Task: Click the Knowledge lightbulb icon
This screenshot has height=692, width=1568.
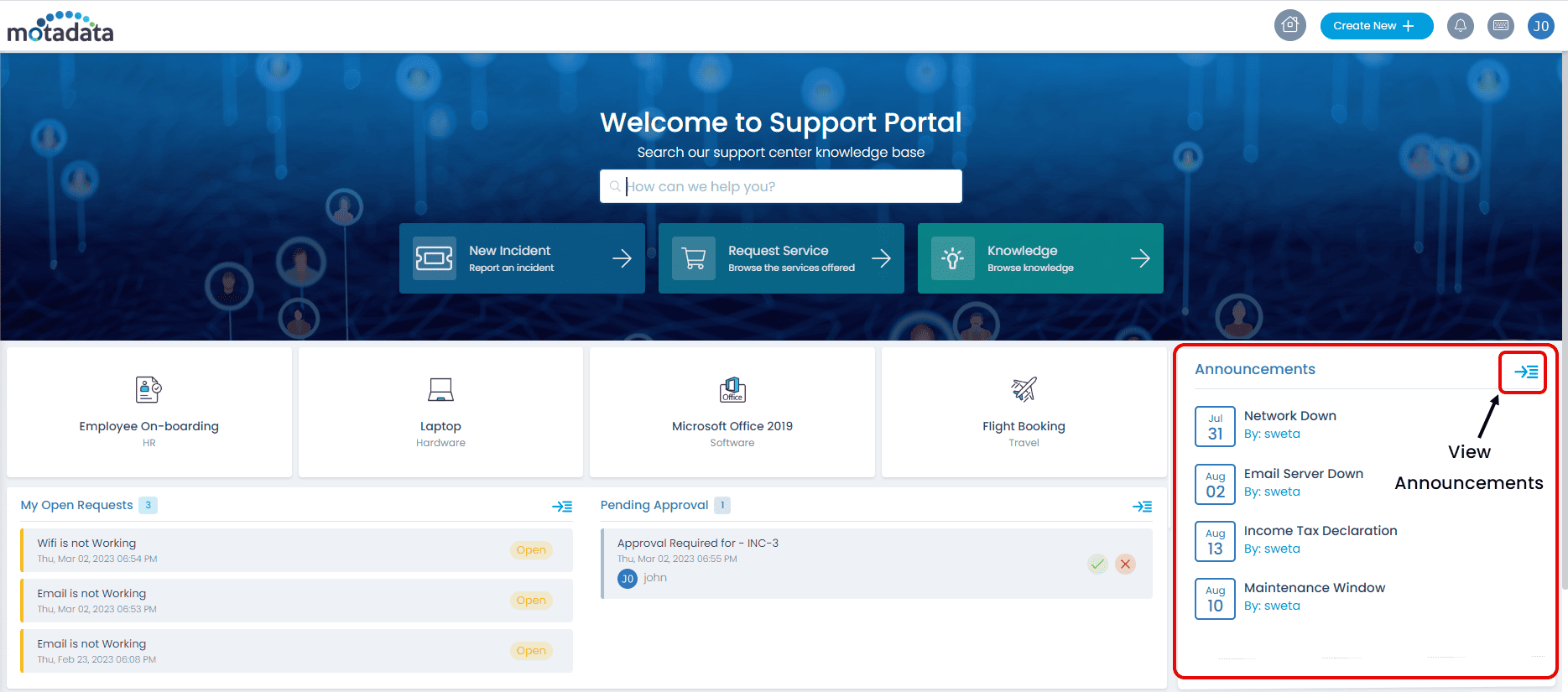Action: tap(953, 258)
